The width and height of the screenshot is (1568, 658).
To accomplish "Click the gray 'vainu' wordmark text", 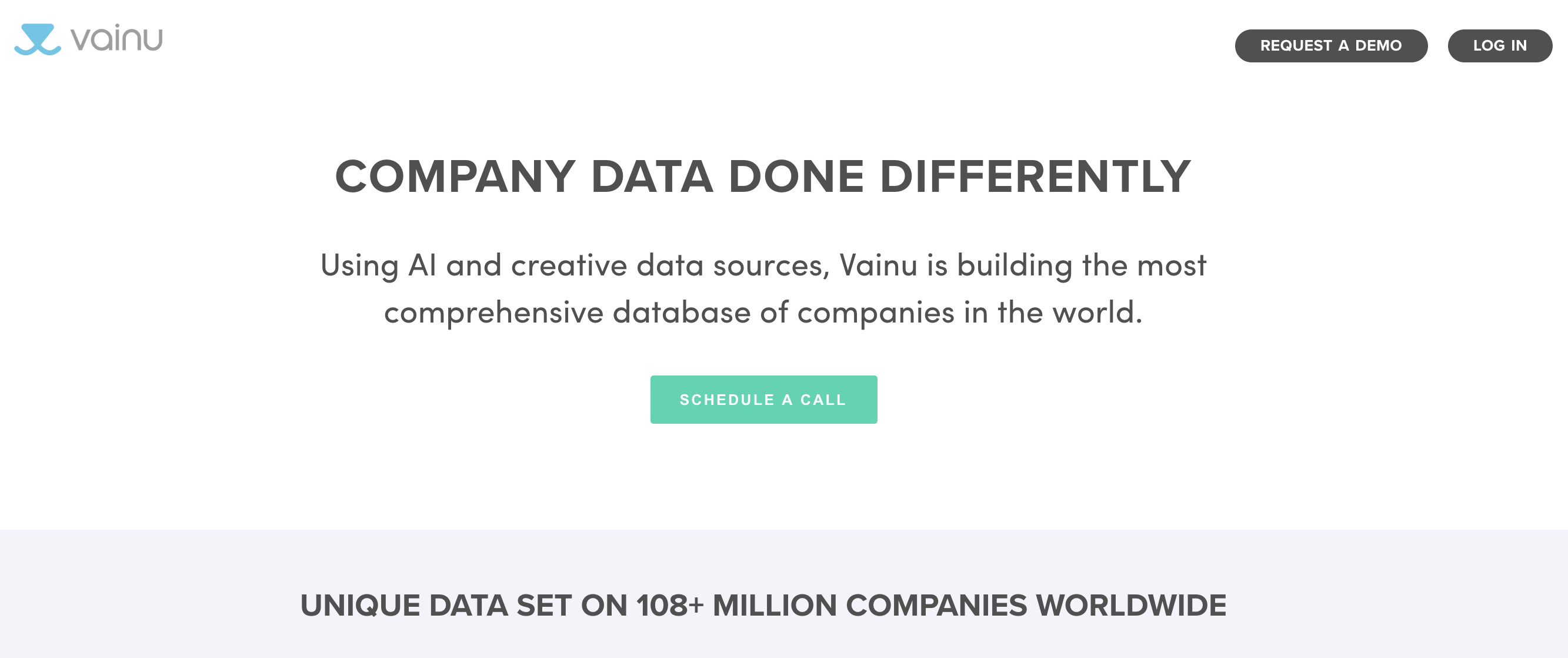I will (117, 39).
